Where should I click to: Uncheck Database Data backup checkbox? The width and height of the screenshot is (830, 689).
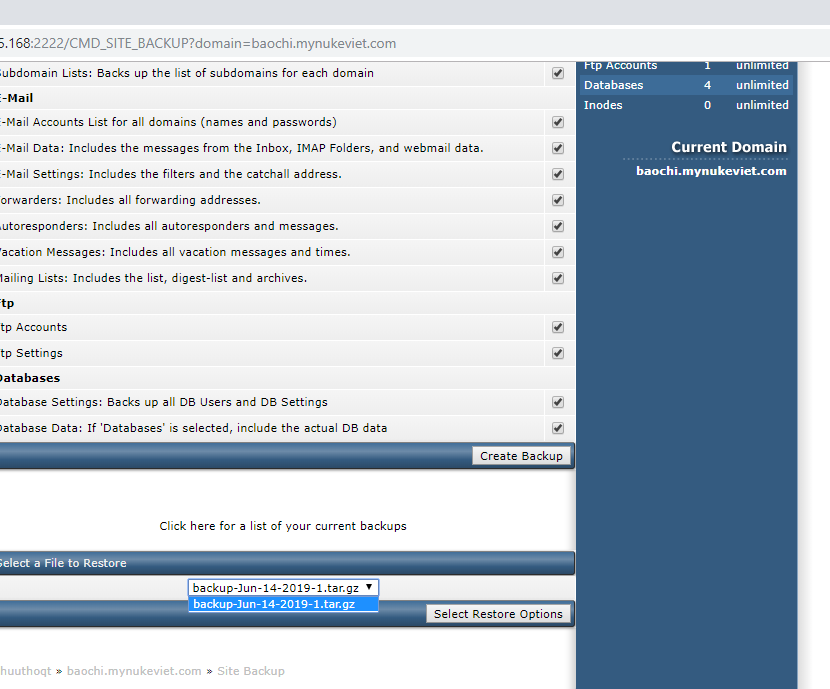(x=558, y=428)
